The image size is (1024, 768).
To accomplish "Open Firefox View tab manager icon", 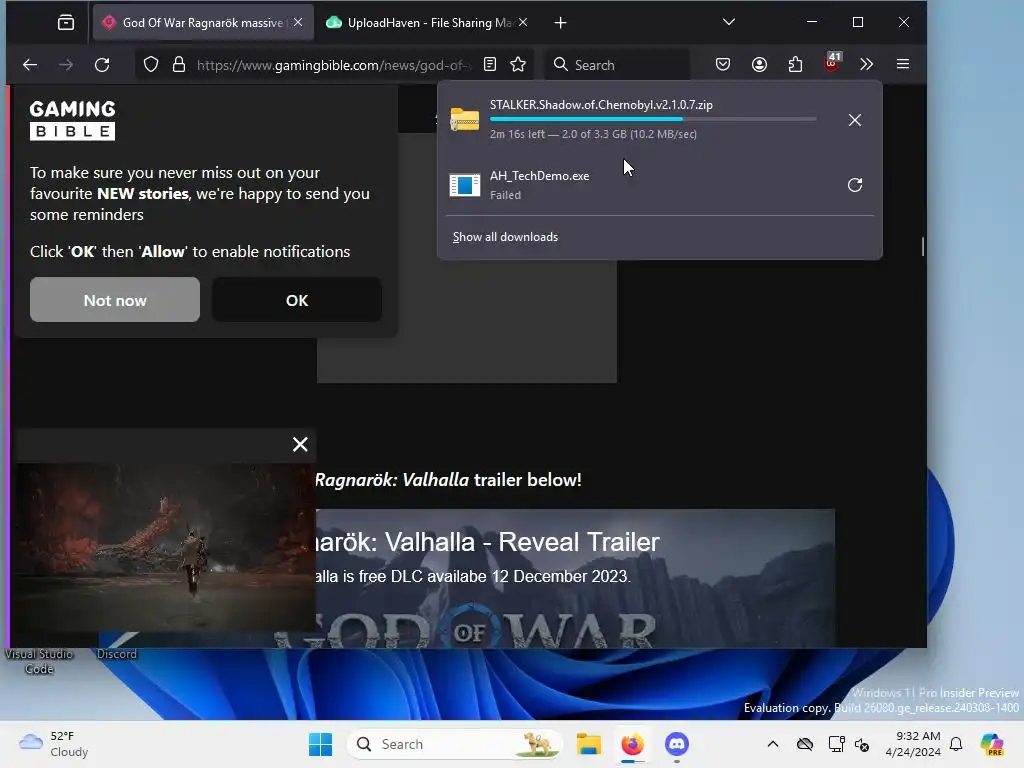I will pyautogui.click(x=65, y=23).
